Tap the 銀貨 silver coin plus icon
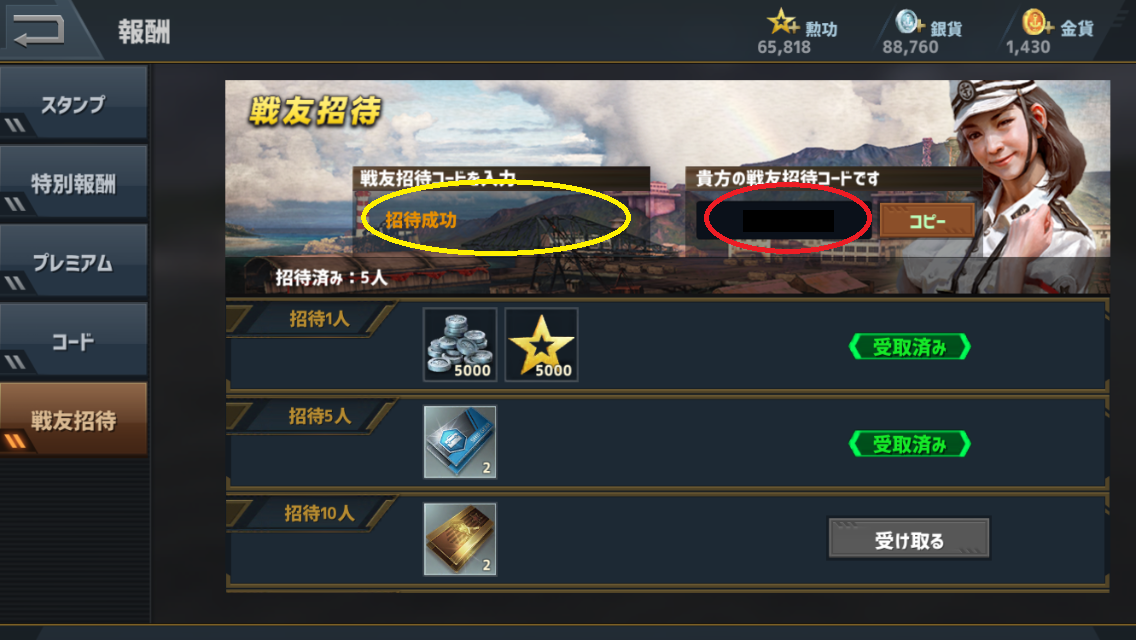This screenshot has height=640, width=1136. pyautogui.click(x=909, y=22)
